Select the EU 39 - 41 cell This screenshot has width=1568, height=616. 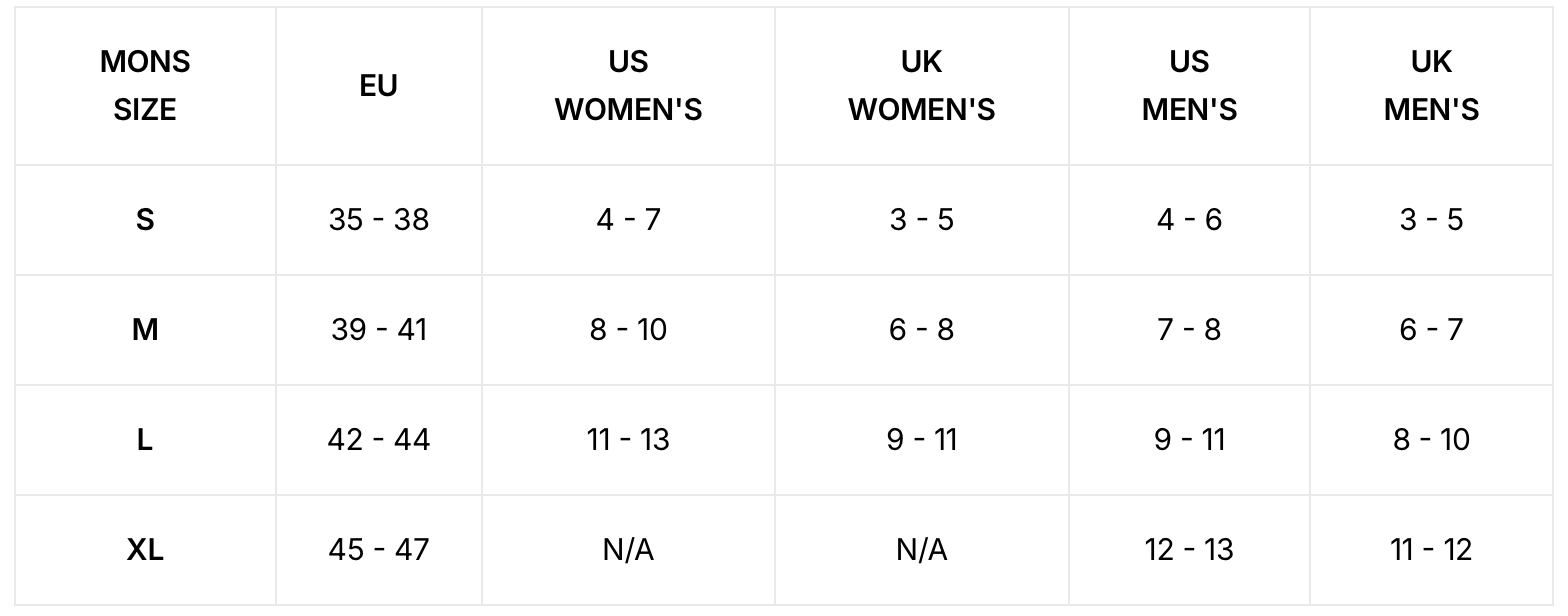click(378, 330)
